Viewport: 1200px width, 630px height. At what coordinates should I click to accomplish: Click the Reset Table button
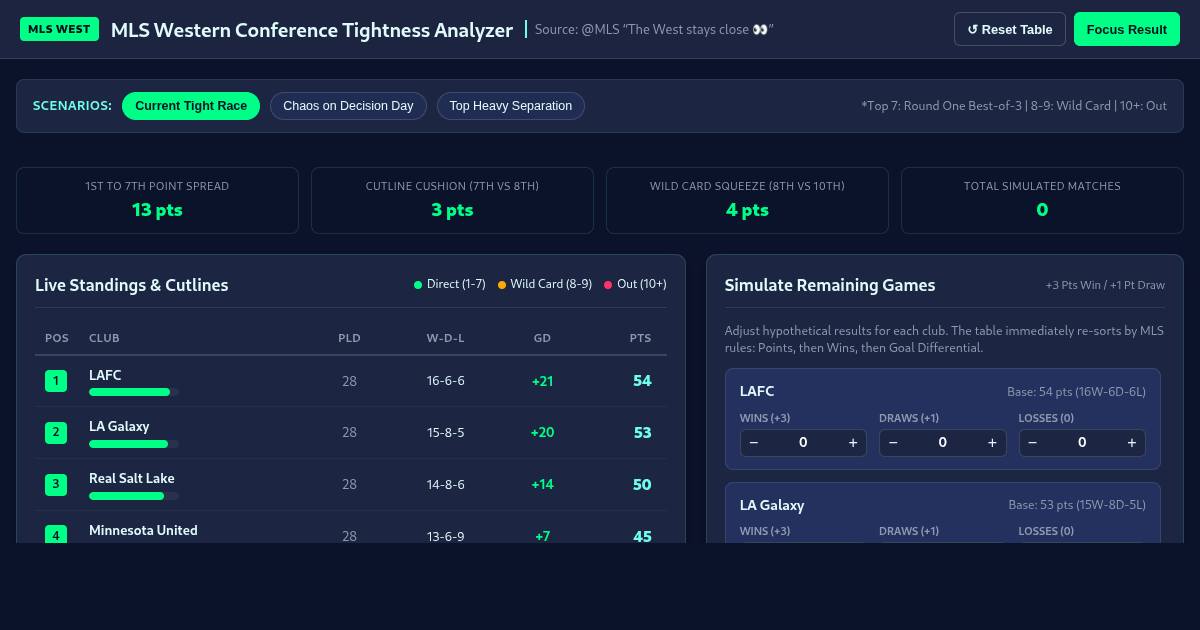pyautogui.click(x=1010, y=29)
